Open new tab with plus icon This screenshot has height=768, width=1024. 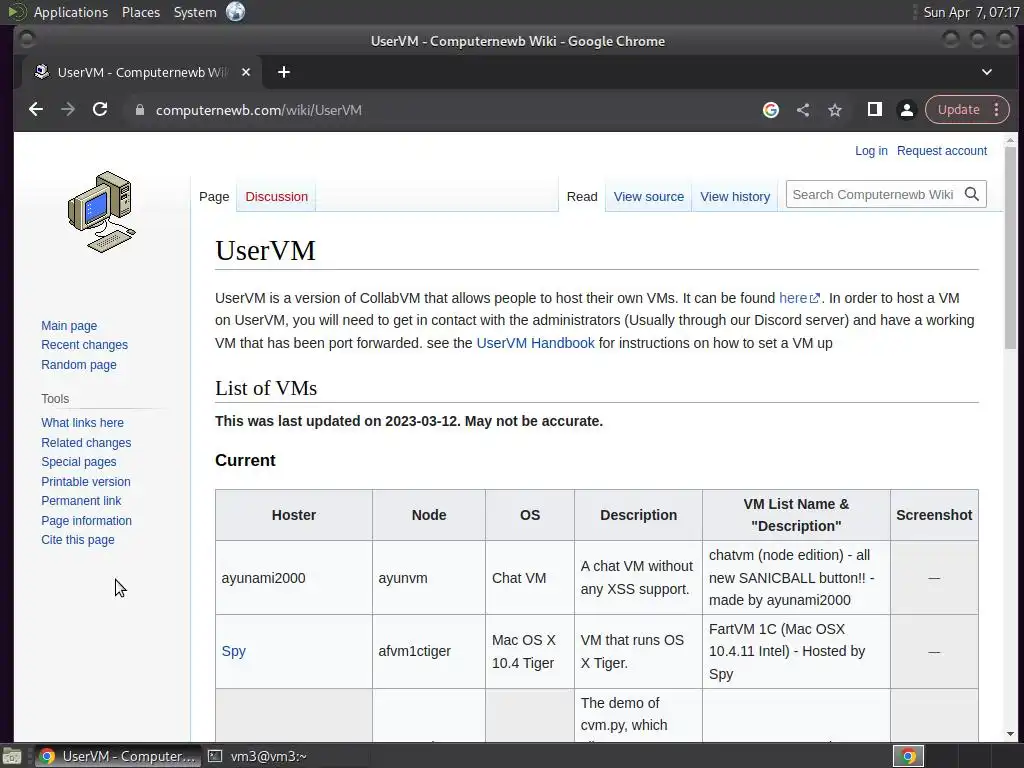(x=283, y=72)
